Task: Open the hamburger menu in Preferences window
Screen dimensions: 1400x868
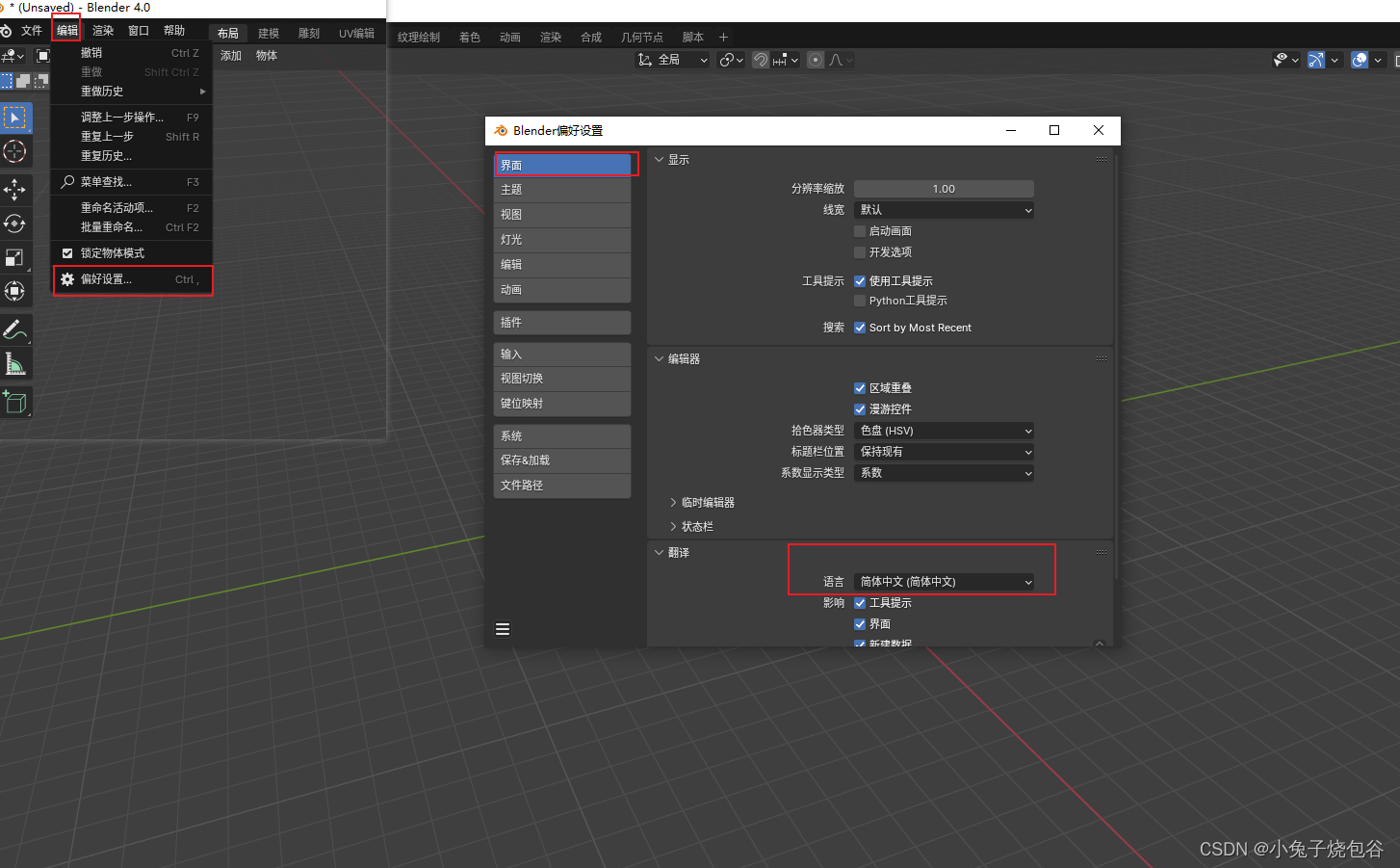Action: coord(503,629)
